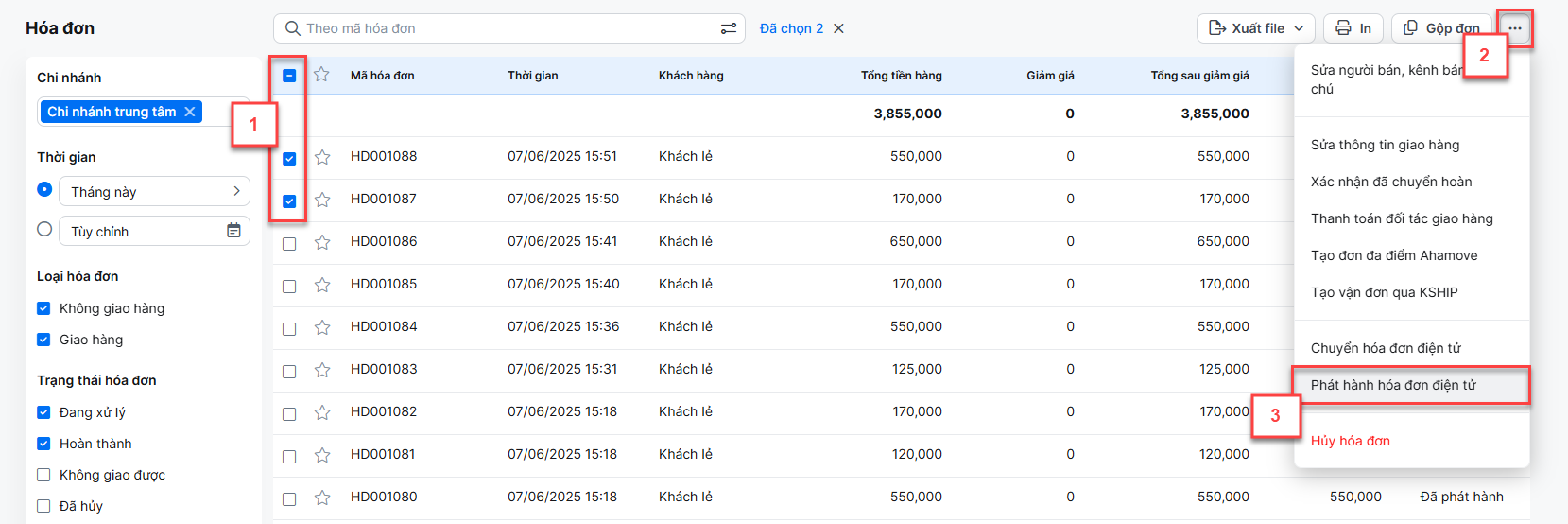
Task: Check invoice HD001081 checkbox
Action: click(x=289, y=457)
